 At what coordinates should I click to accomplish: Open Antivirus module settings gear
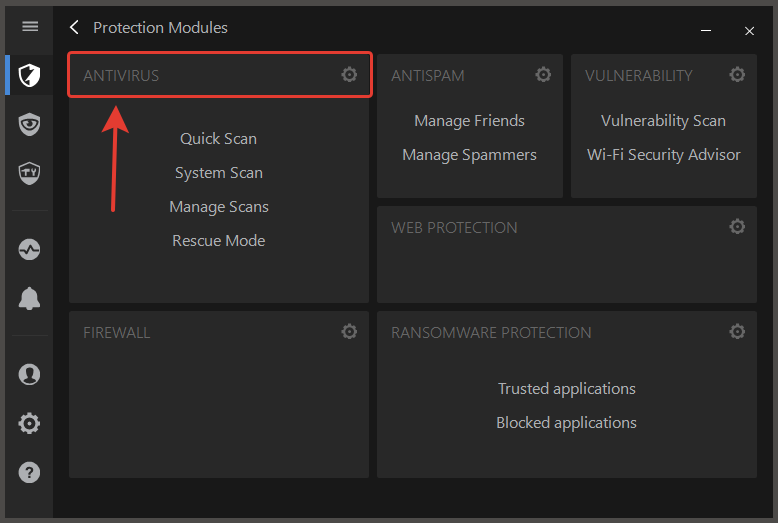coord(349,74)
